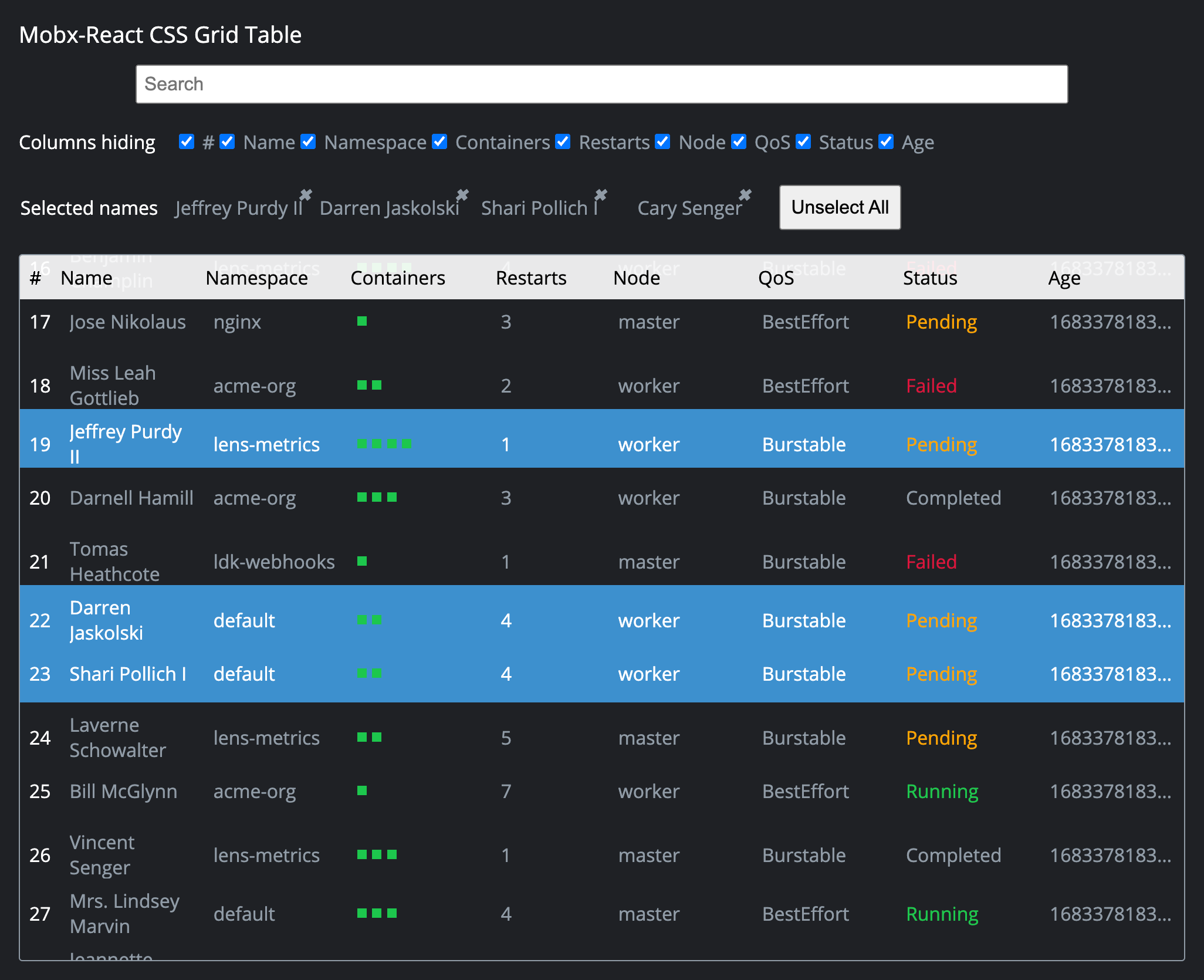Viewport: 1204px width, 980px height.
Task: Uncheck the Restarts column checkbox
Action: [563, 141]
